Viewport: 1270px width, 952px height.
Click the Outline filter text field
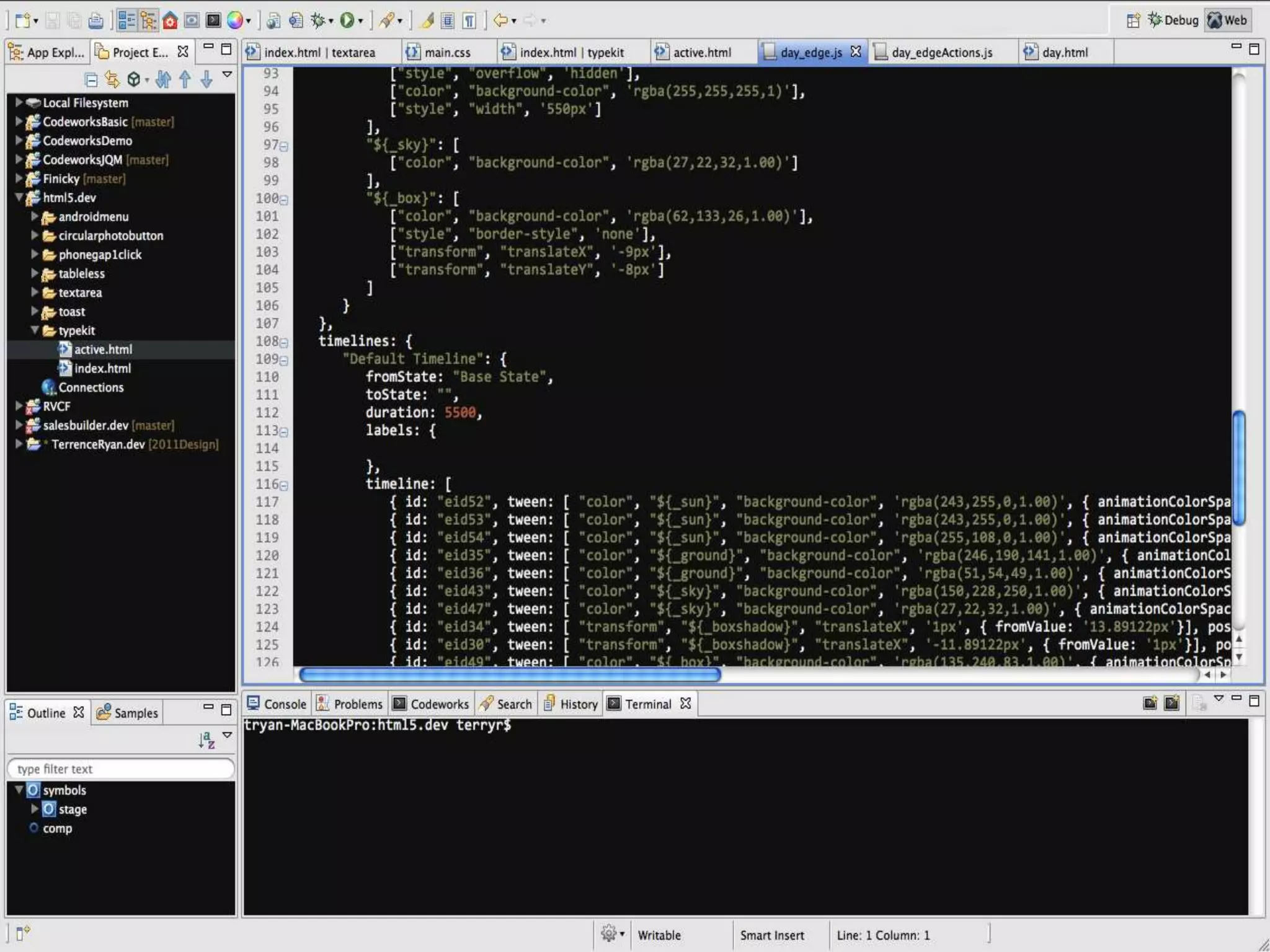tap(121, 769)
